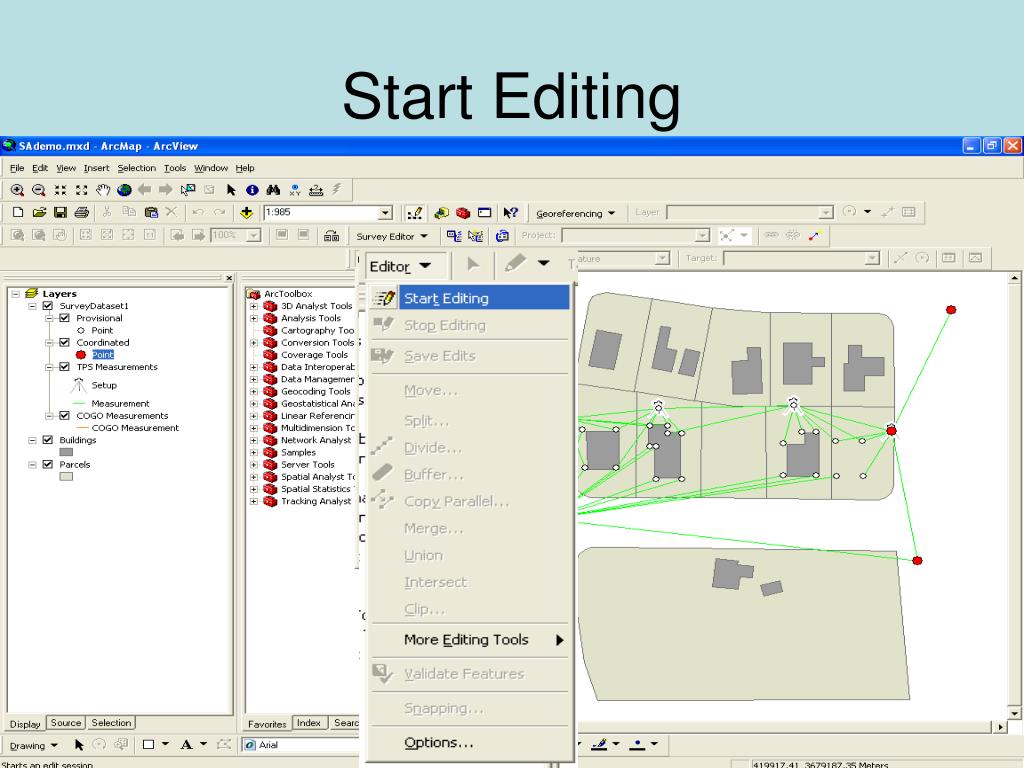1024x768 pixels.
Task: Show the red ArcToolbox window icon
Action: point(463,213)
